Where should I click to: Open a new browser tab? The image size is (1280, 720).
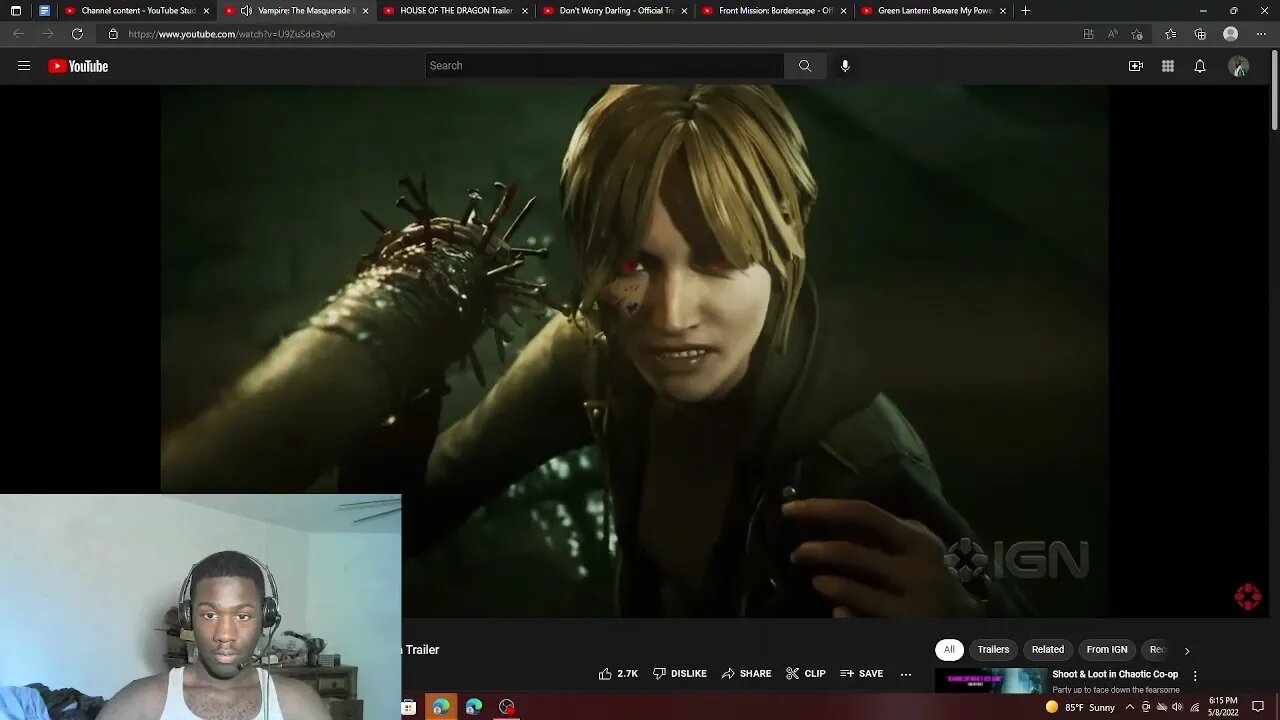pos(1025,11)
